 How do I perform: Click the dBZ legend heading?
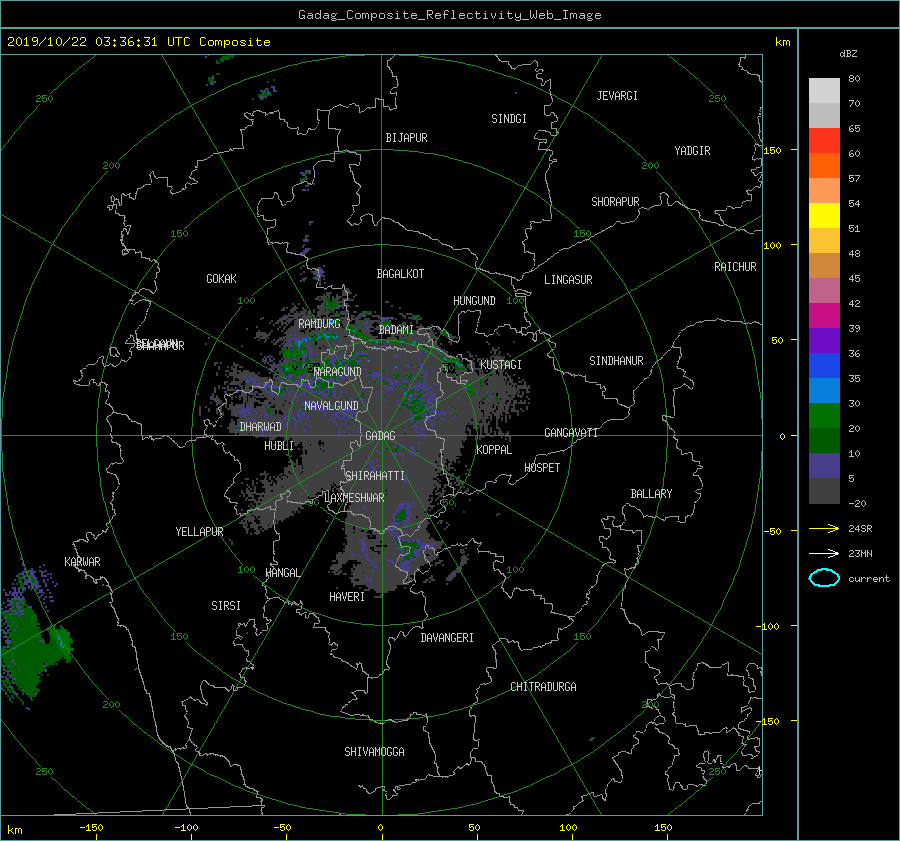(848, 54)
